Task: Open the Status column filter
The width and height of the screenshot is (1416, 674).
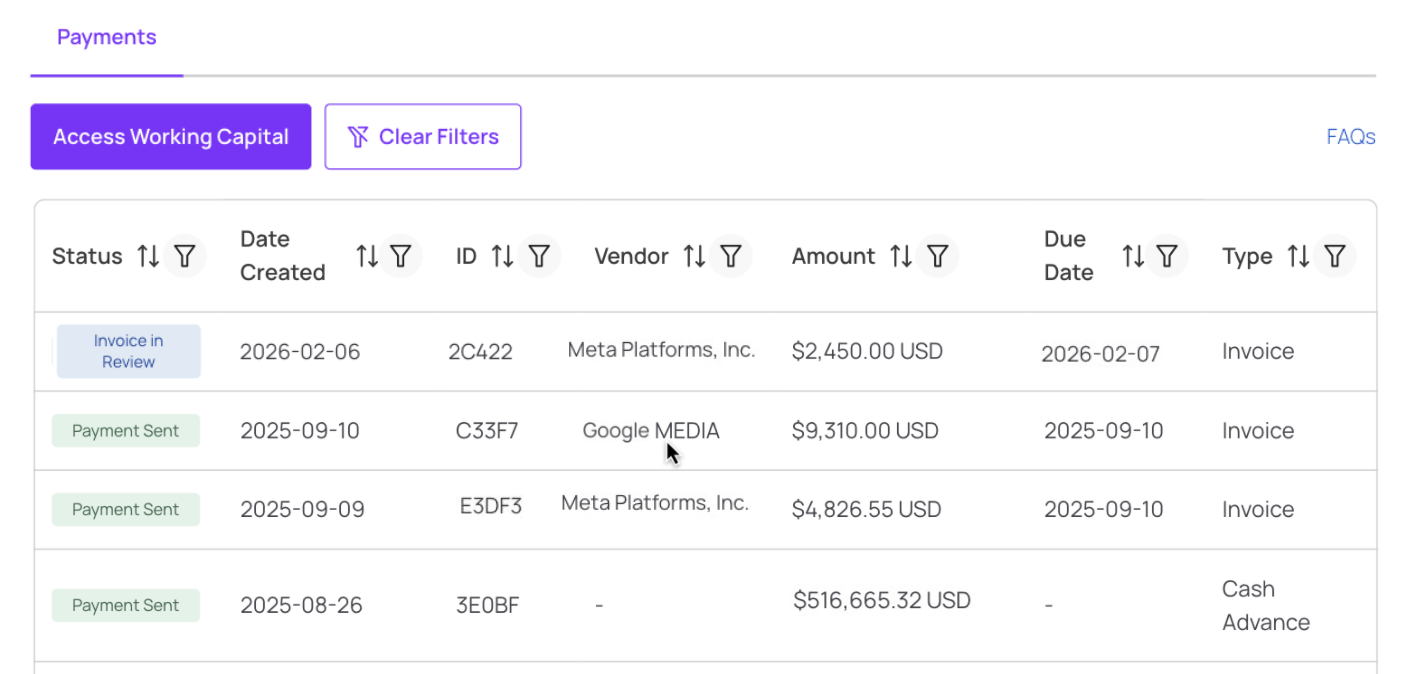Action: click(x=184, y=256)
